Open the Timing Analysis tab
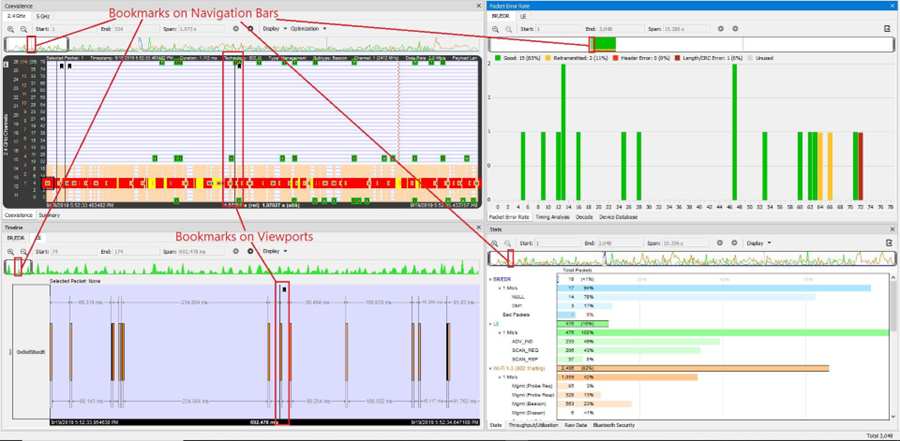This screenshot has height=441, width=900. (553, 217)
